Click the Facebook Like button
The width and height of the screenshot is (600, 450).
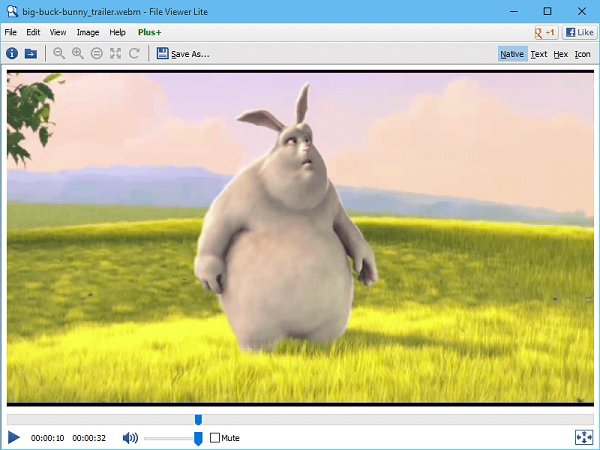(x=579, y=33)
